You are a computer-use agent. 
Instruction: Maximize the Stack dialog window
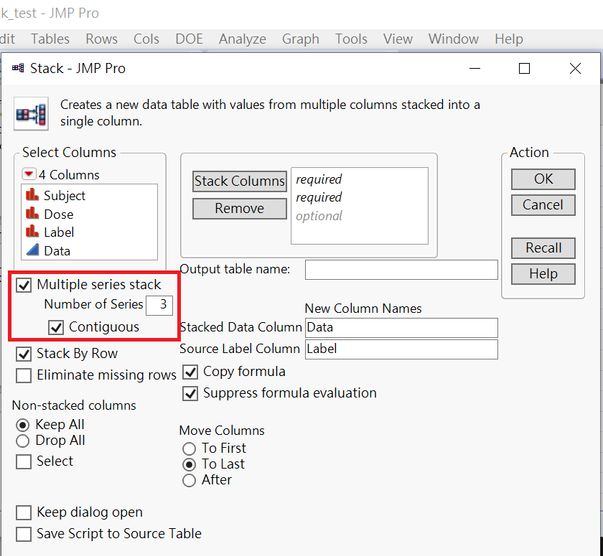[x=524, y=68]
